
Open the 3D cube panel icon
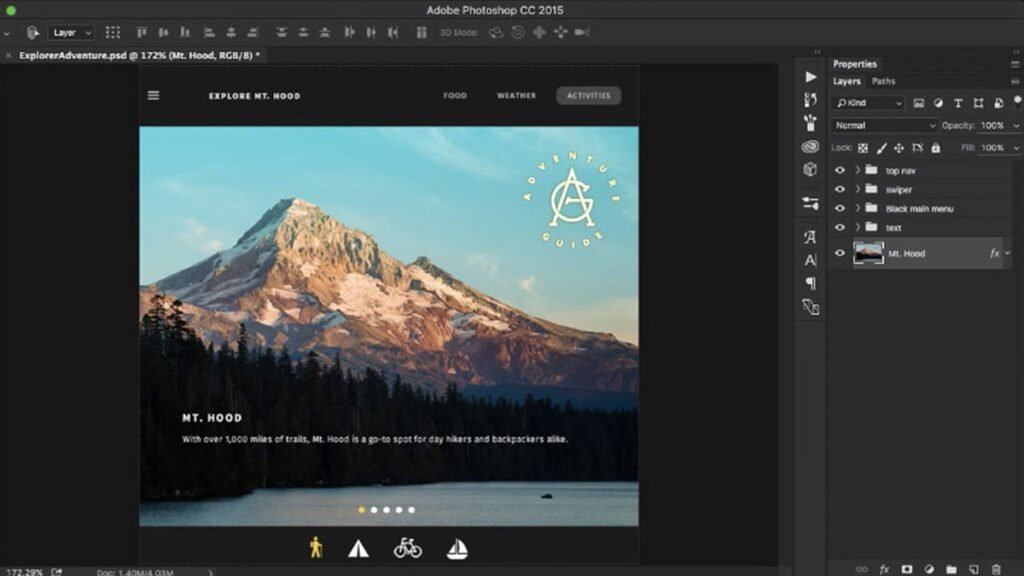(810, 169)
